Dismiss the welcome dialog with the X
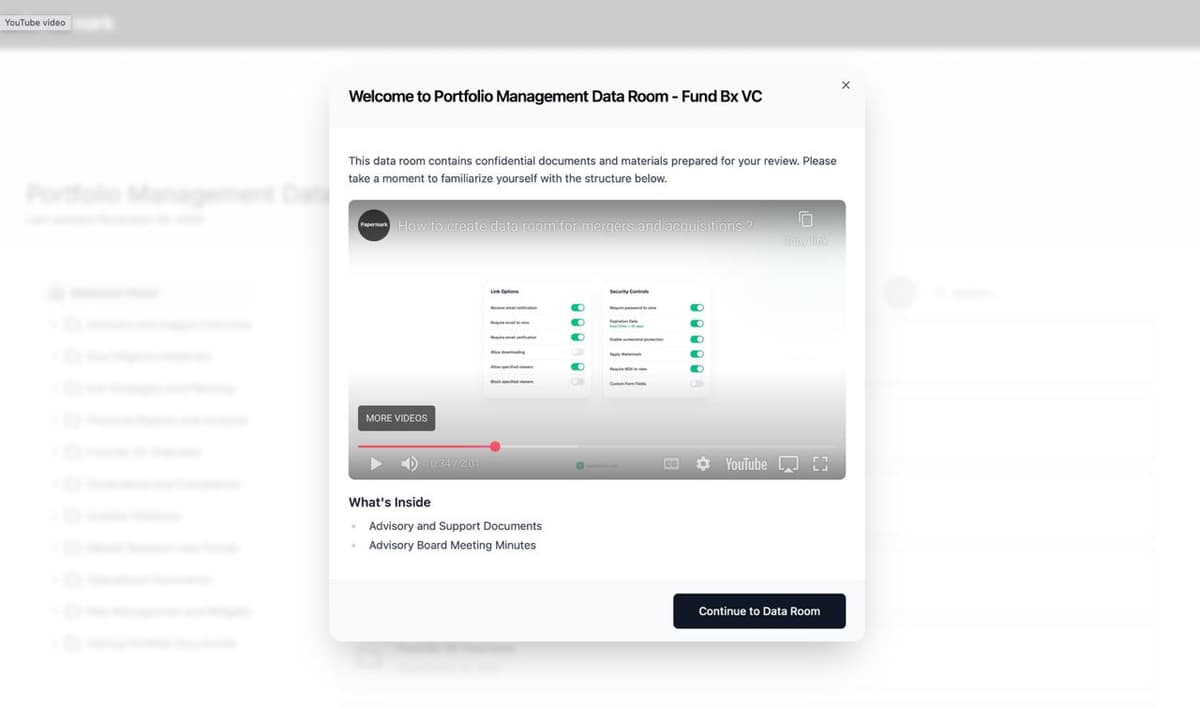 845,85
